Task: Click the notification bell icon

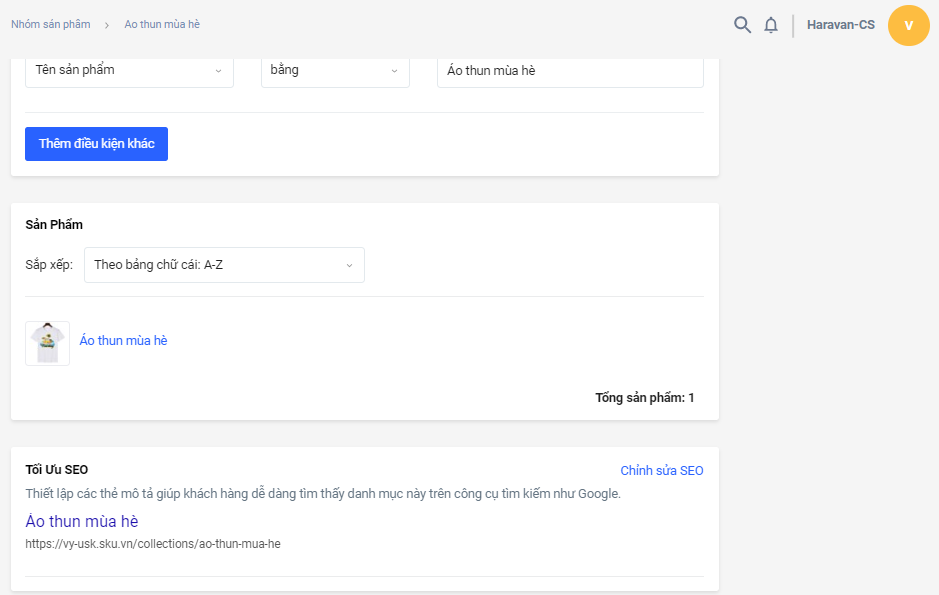Action: [x=771, y=25]
